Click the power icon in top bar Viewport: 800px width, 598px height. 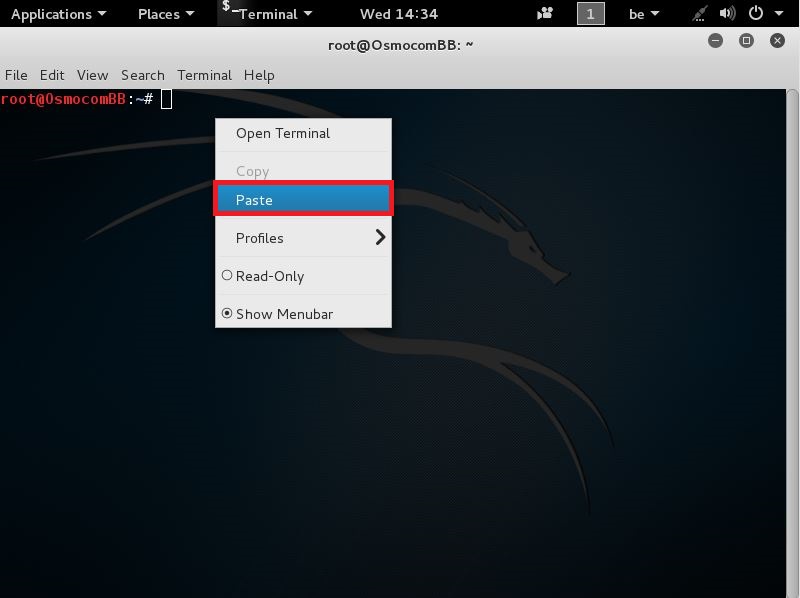click(756, 13)
